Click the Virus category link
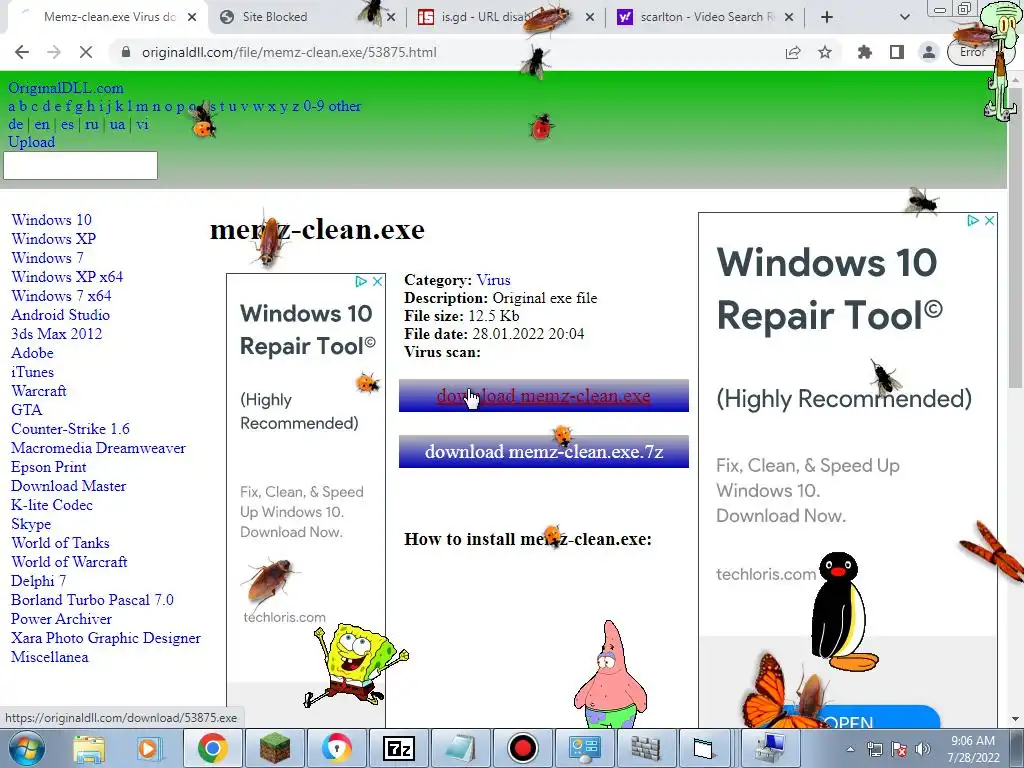The height and width of the screenshot is (768, 1024). 493,280
